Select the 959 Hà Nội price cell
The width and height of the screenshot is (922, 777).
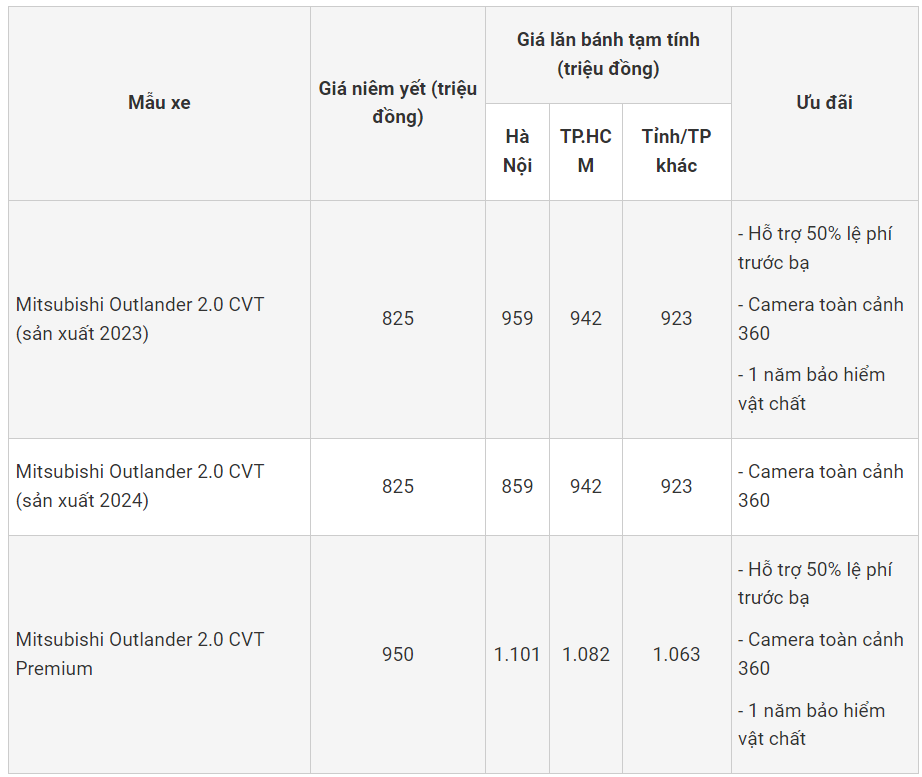click(517, 319)
